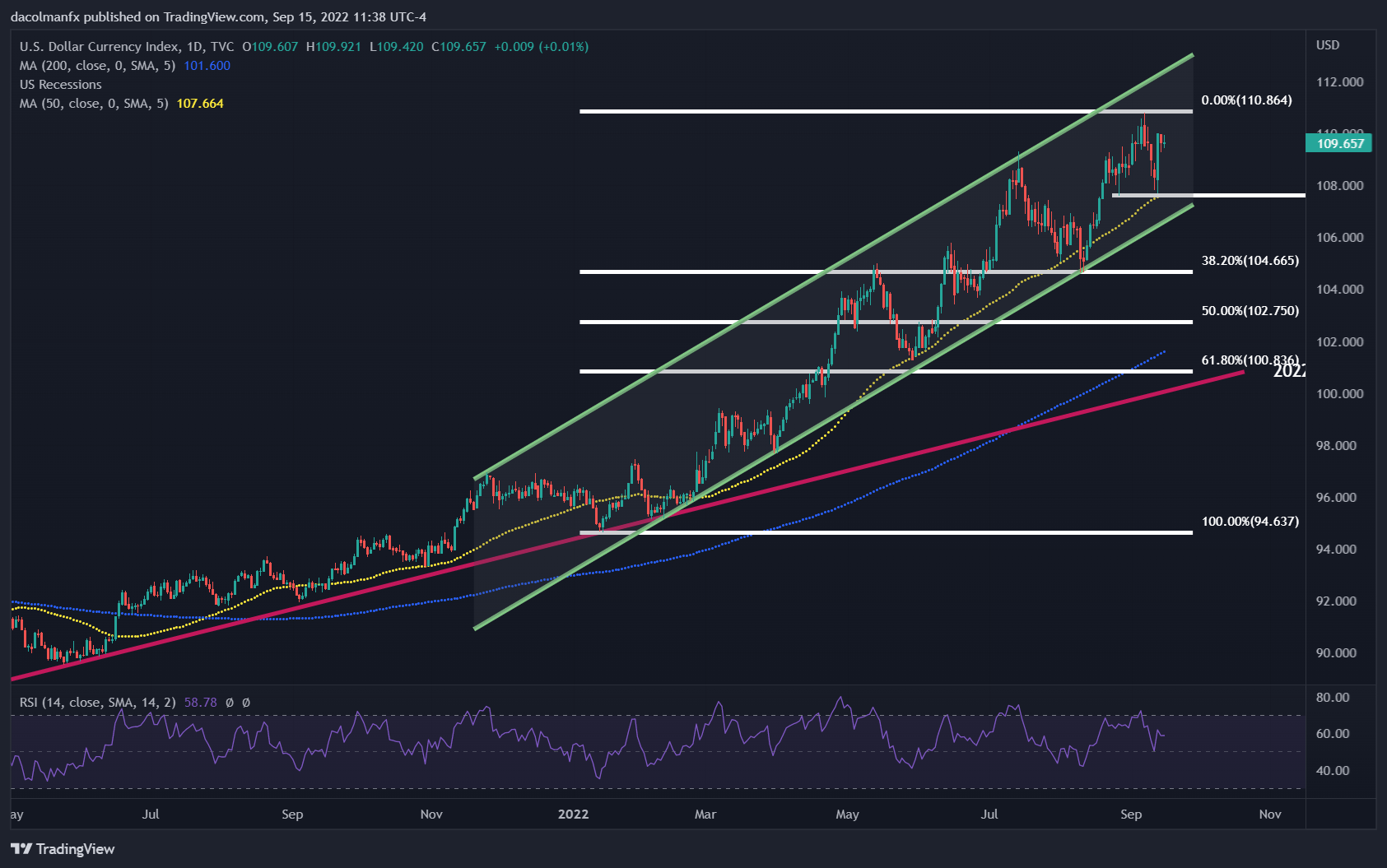
Task: Click the May time axis label
Action: click(847, 815)
